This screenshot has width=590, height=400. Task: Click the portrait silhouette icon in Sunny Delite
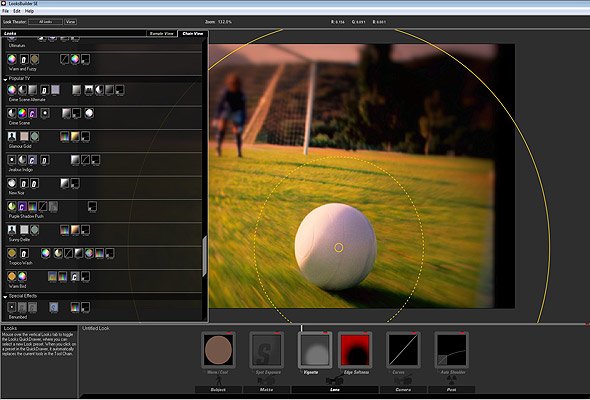(x=12, y=230)
